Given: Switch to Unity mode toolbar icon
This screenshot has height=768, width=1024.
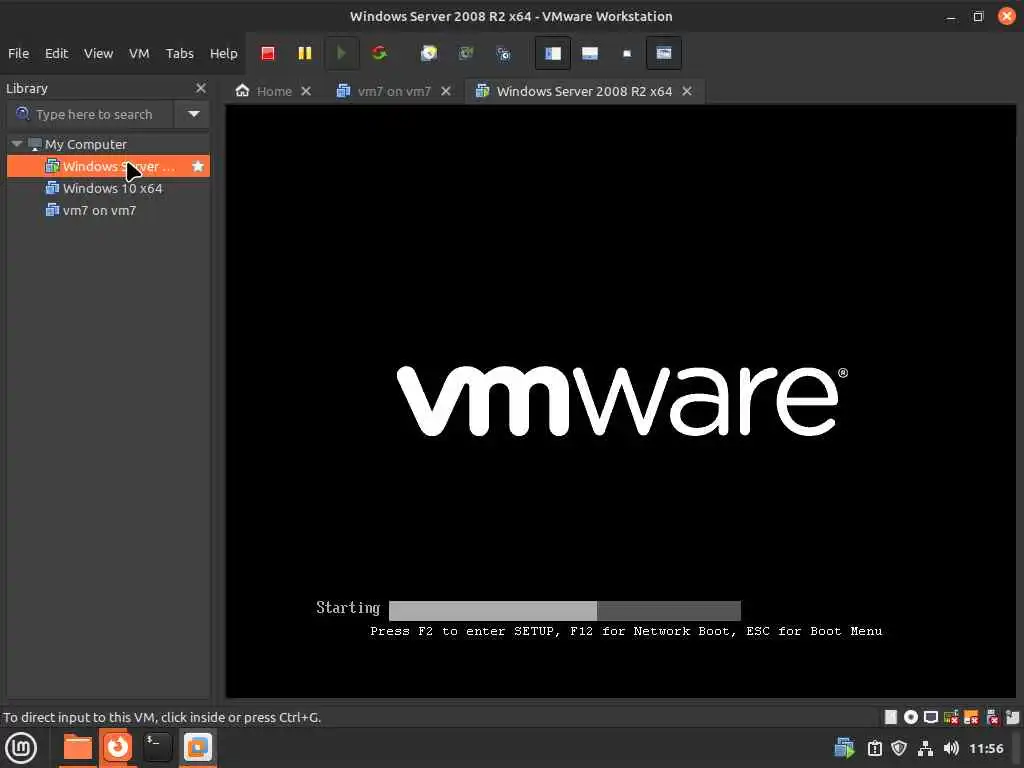Looking at the screenshot, I should click(x=664, y=54).
